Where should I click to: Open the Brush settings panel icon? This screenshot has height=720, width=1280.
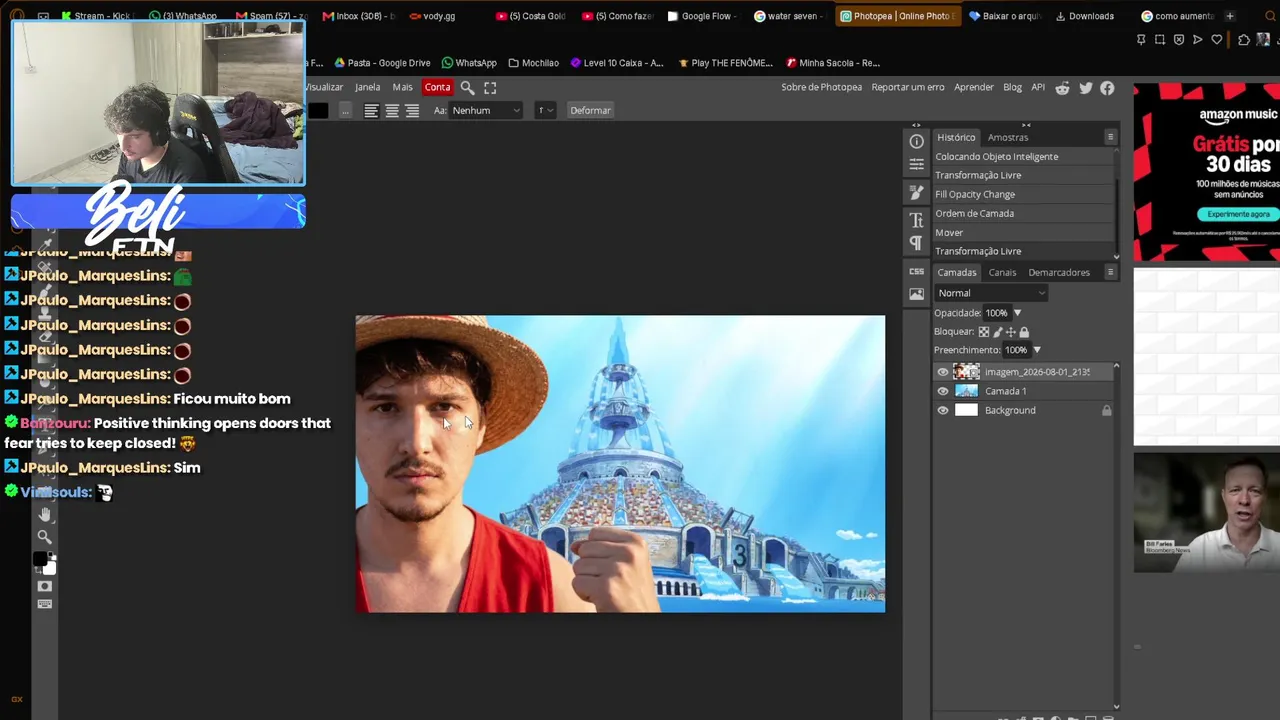click(x=916, y=192)
